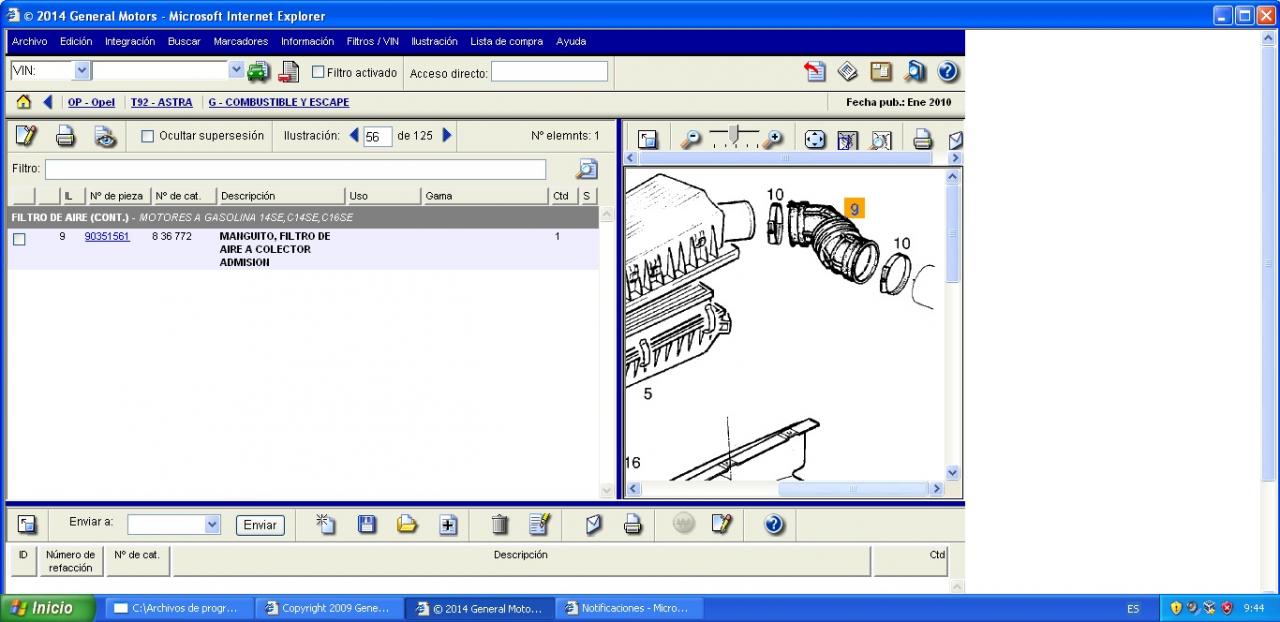
Task: Open the VIN type dropdown
Action: [82, 71]
